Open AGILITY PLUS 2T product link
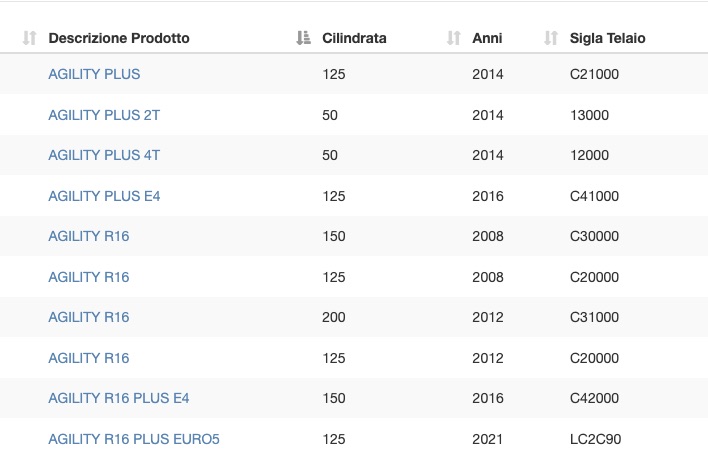708x465 pixels. coord(104,115)
